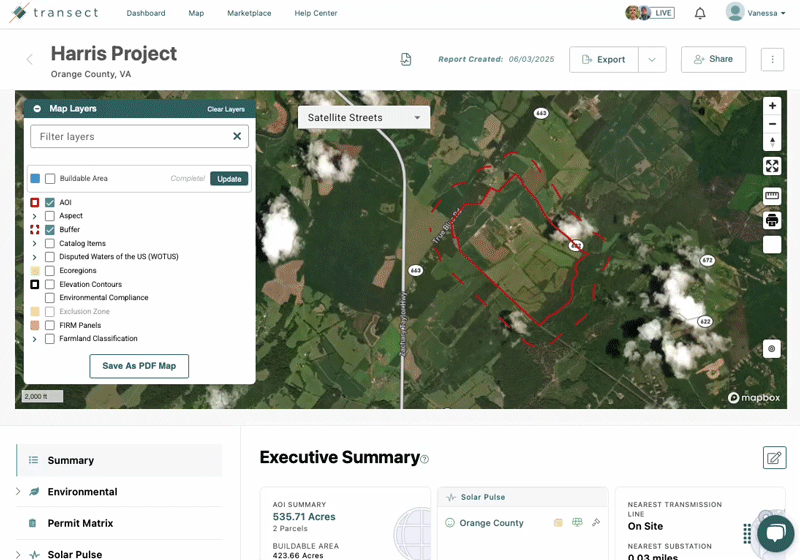Screen dimensions: 800x560
Task: Disable the Buffer layer checkbox
Action: pyautogui.click(x=50, y=230)
